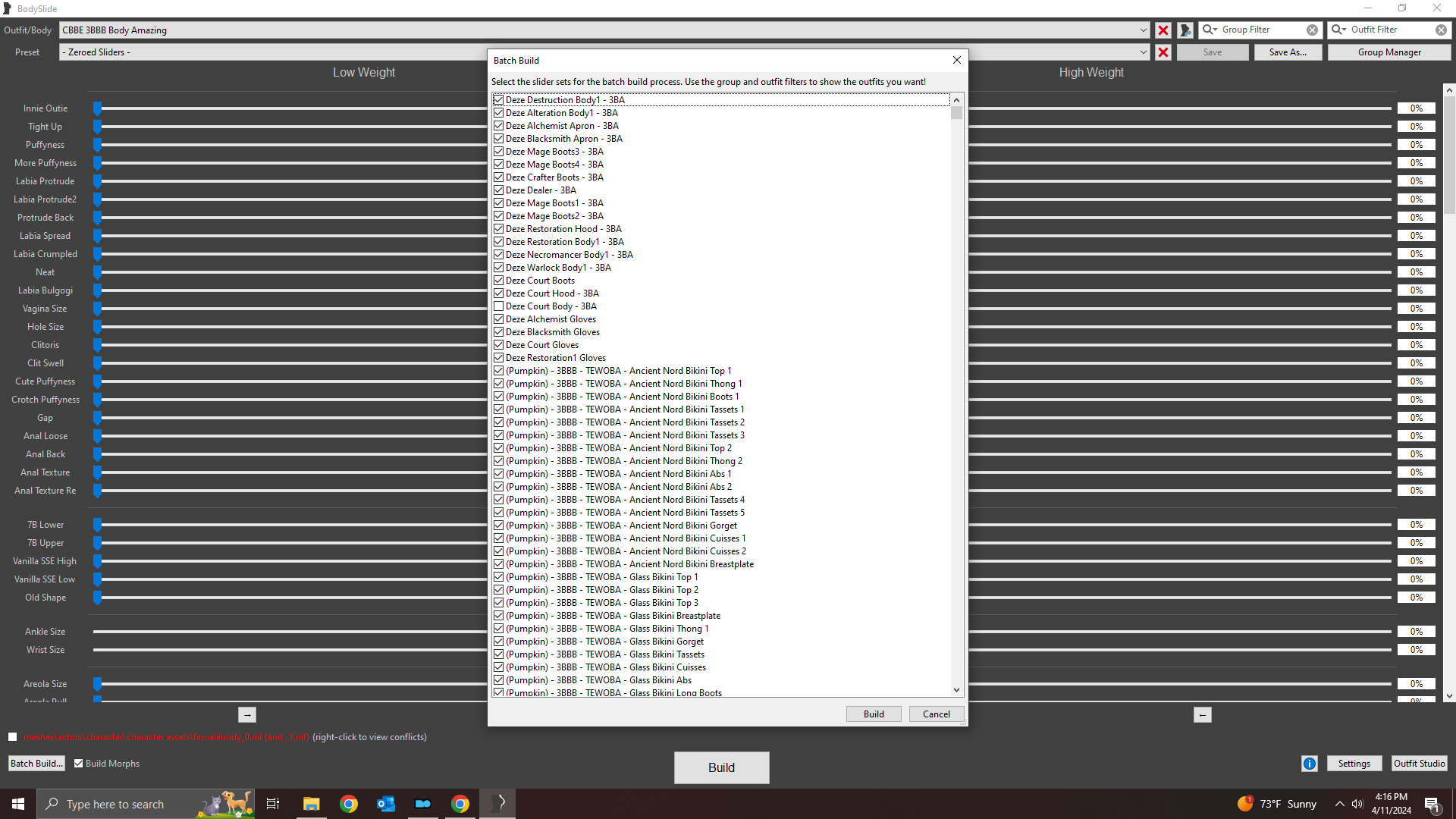Check the Deze Court Body - 3BA box

click(498, 306)
